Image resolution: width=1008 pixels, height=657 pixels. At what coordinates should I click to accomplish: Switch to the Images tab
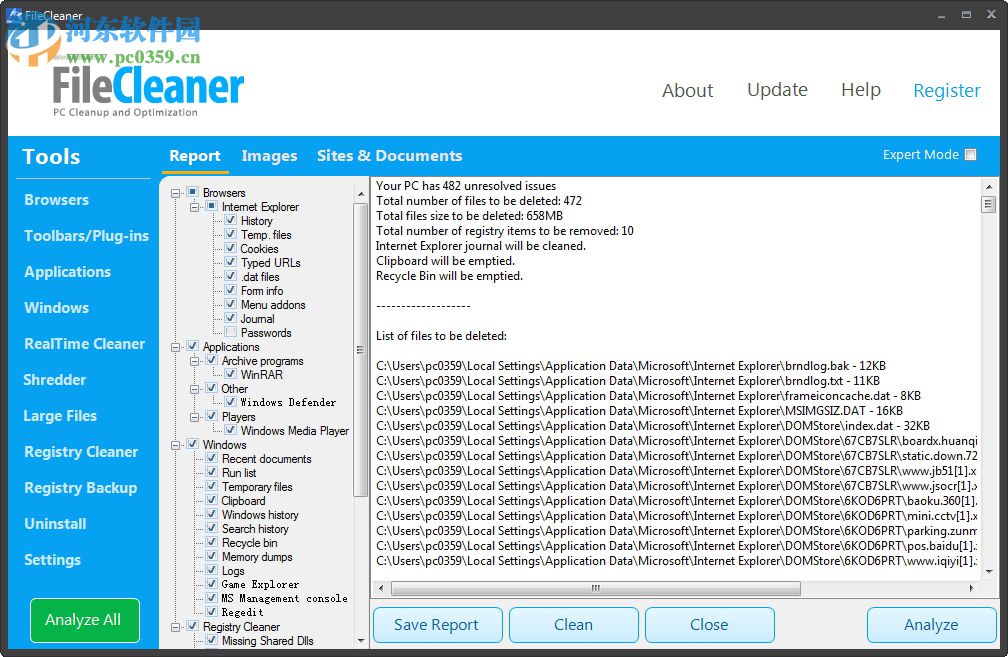tap(269, 156)
